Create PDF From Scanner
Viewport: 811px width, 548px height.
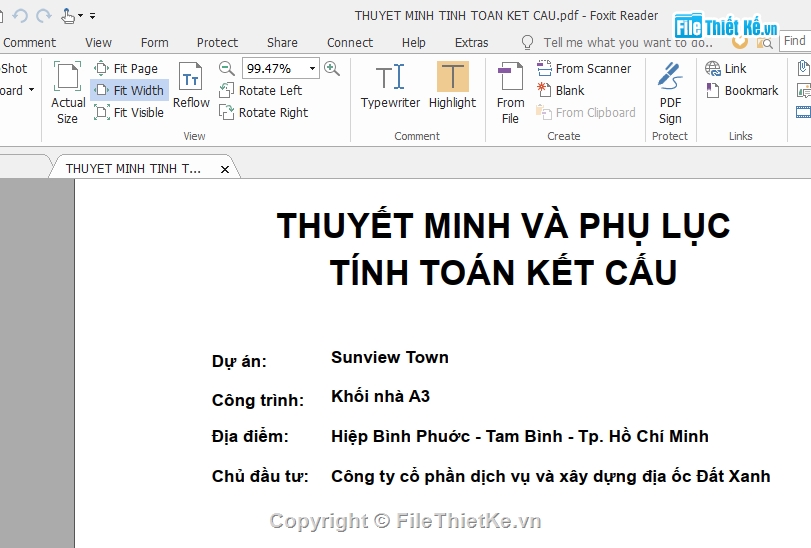coord(584,68)
